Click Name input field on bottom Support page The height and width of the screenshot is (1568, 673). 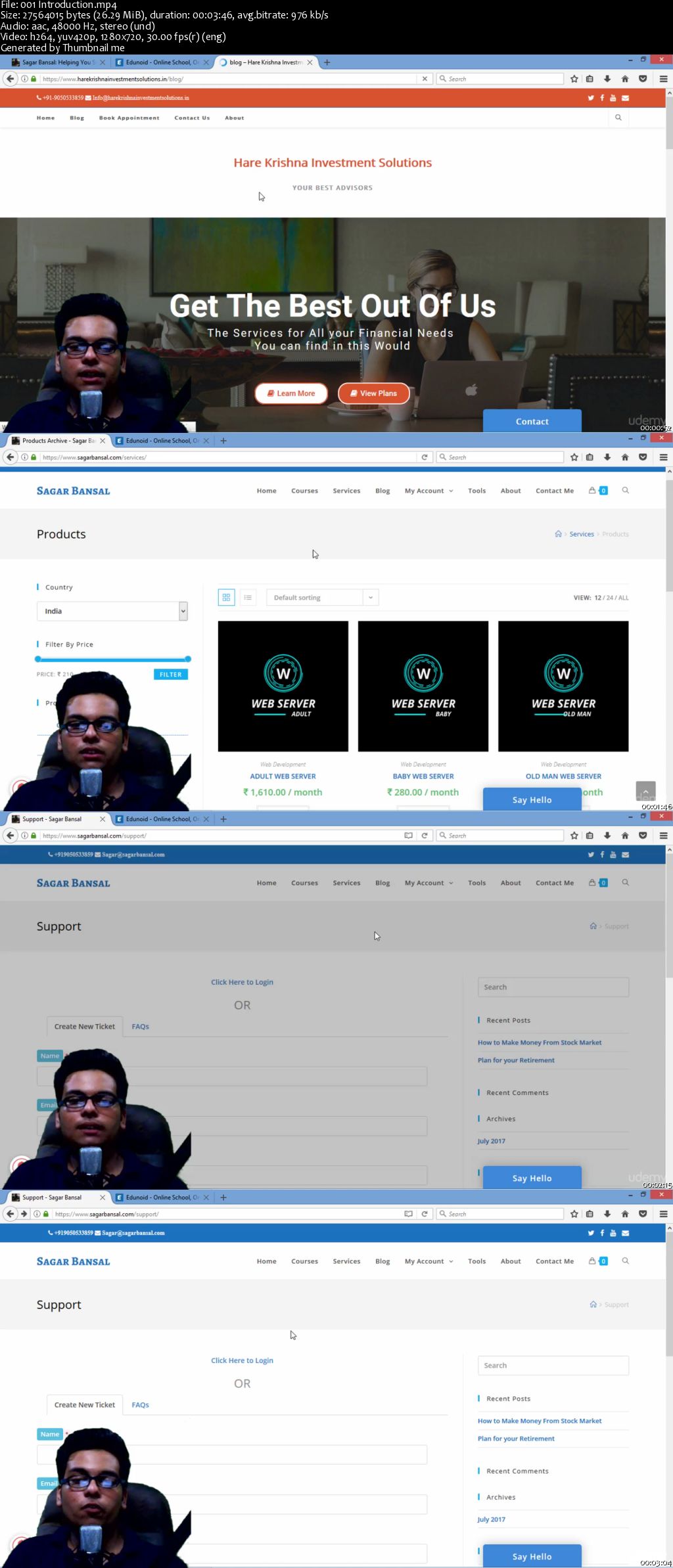pos(232,1454)
